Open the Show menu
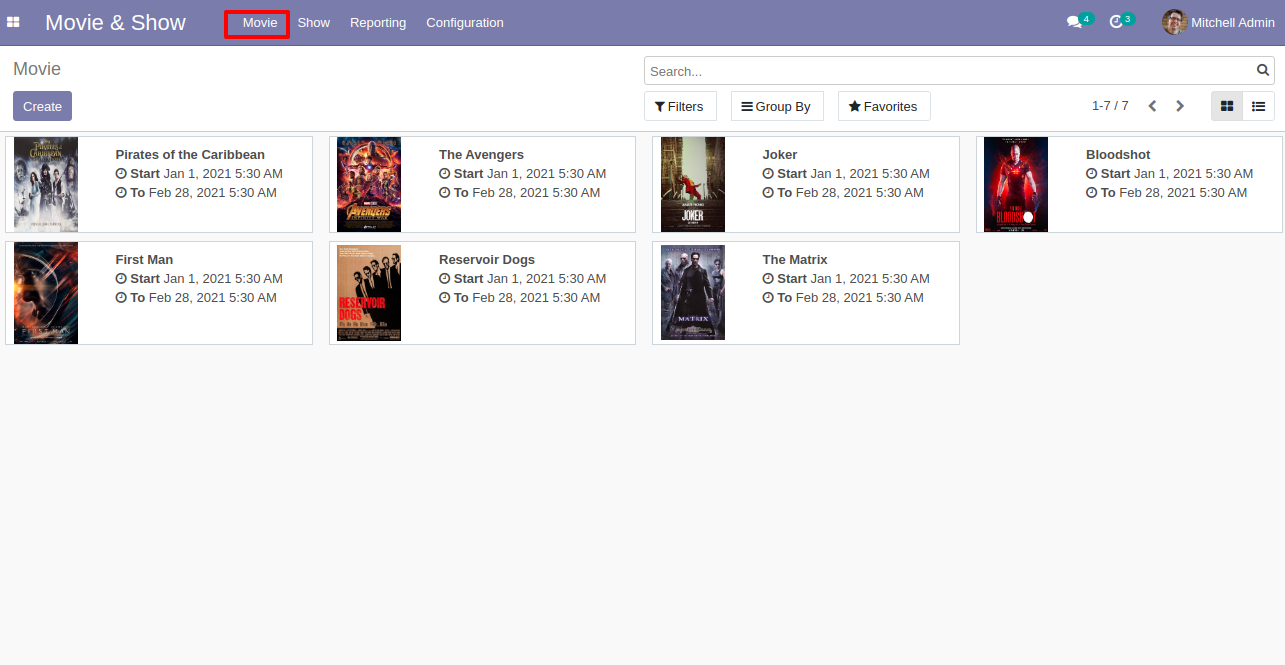Viewport: 1285px width, 665px height. [x=314, y=23]
